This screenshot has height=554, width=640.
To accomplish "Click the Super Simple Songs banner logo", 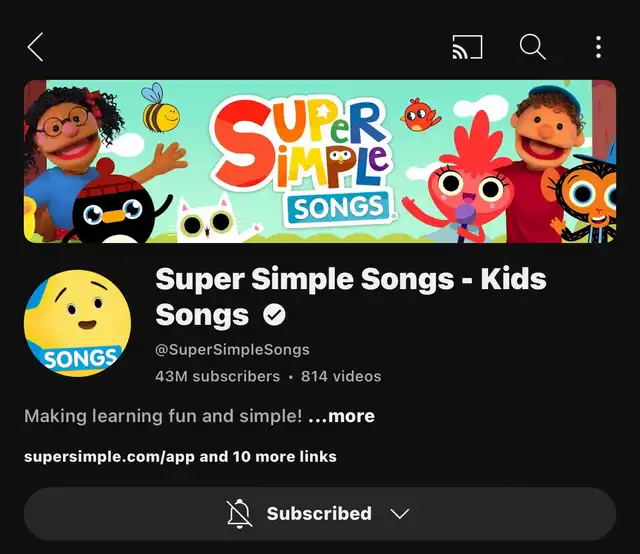I will tap(302, 158).
